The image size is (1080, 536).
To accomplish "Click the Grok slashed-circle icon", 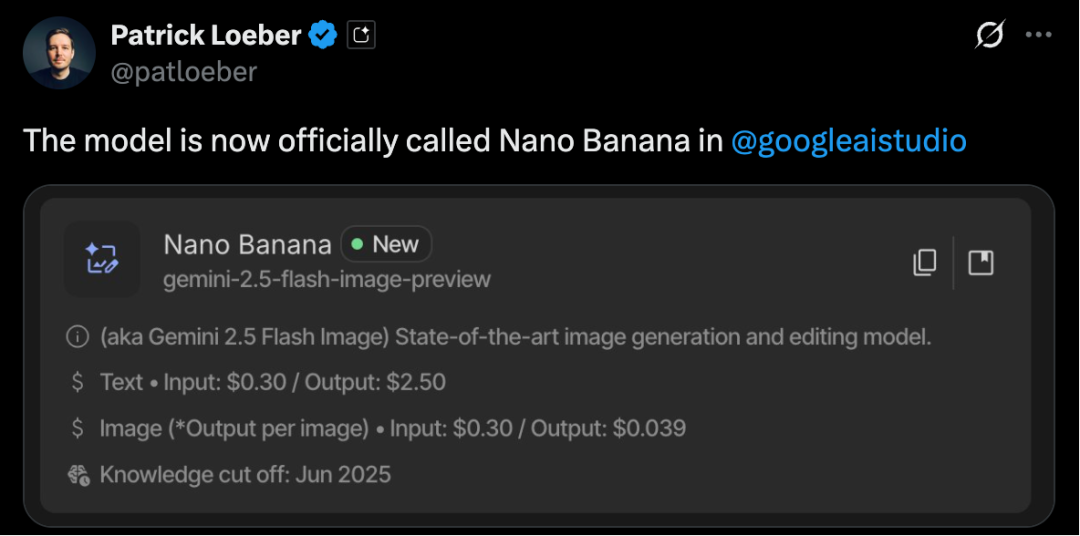I will click(989, 35).
